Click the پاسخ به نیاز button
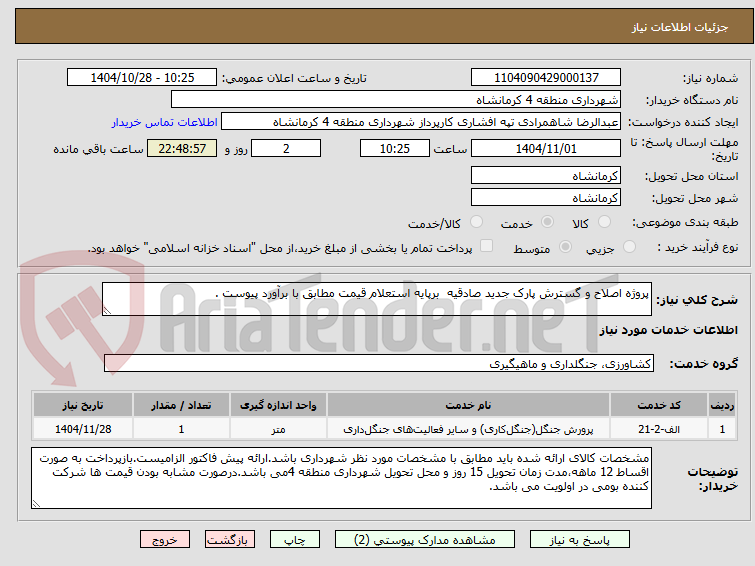Screen dimensions: 755x566 (580, 540)
